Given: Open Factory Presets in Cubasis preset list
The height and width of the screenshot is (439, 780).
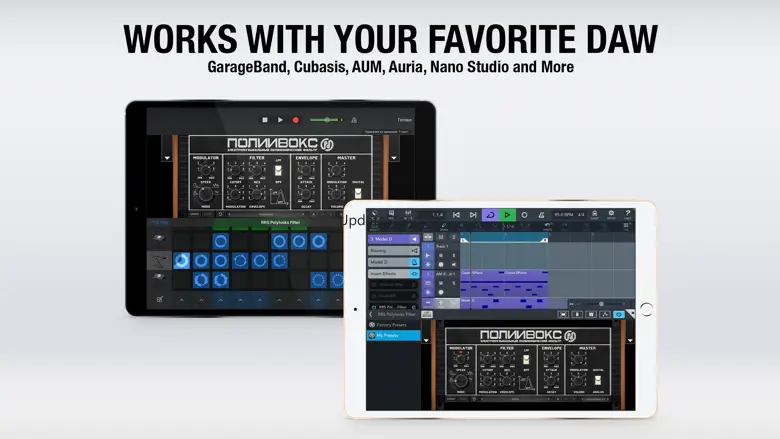Looking at the screenshot, I should click(x=393, y=325).
